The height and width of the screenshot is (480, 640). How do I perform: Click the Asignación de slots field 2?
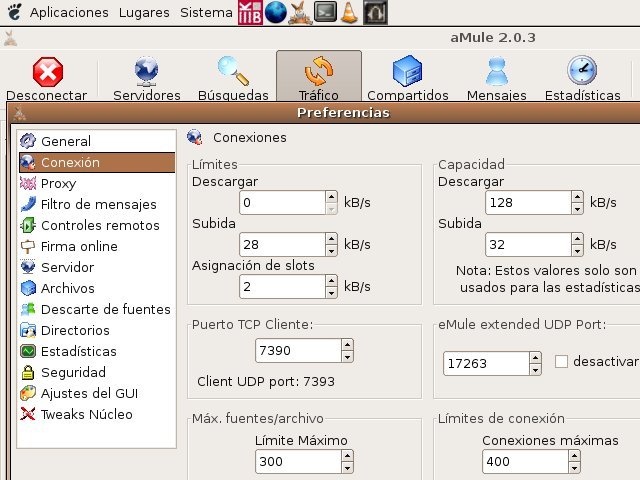click(x=282, y=287)
